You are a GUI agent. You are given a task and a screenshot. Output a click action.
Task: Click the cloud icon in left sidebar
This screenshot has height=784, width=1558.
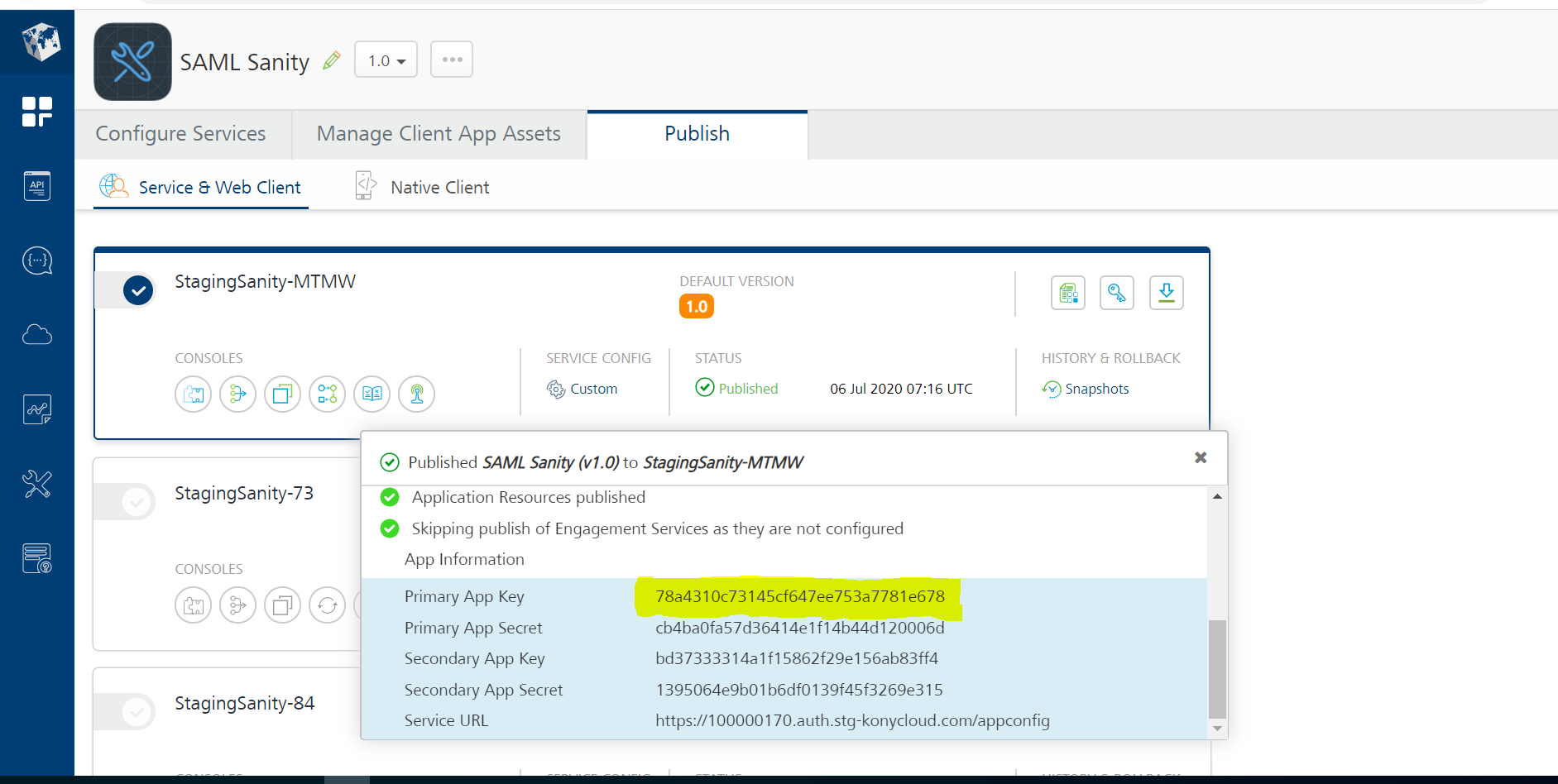(36, 334)
